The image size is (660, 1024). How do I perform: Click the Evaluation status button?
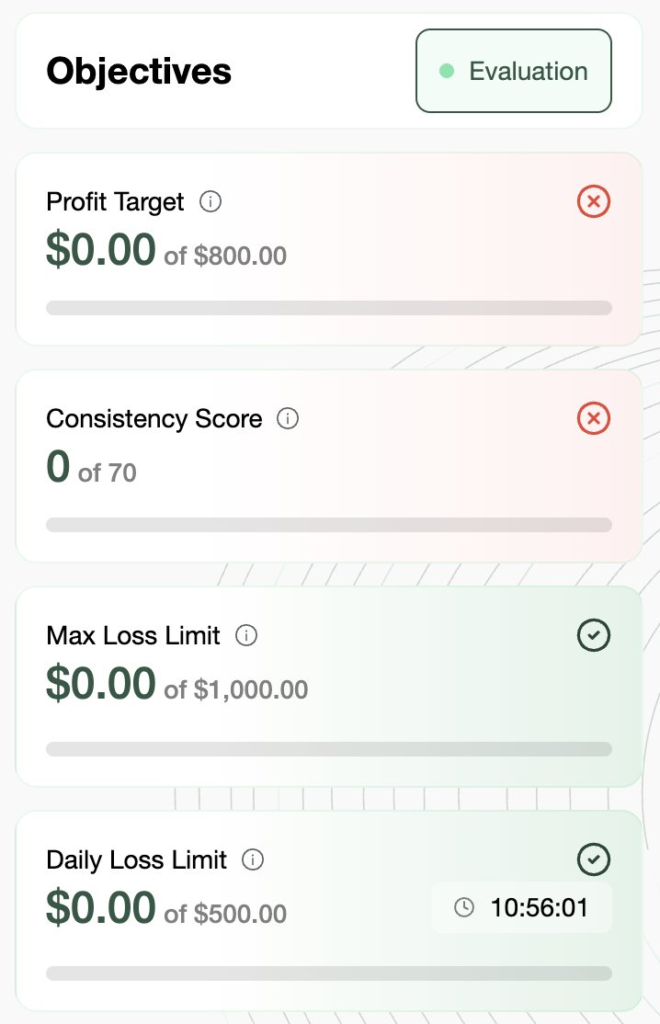513,71
